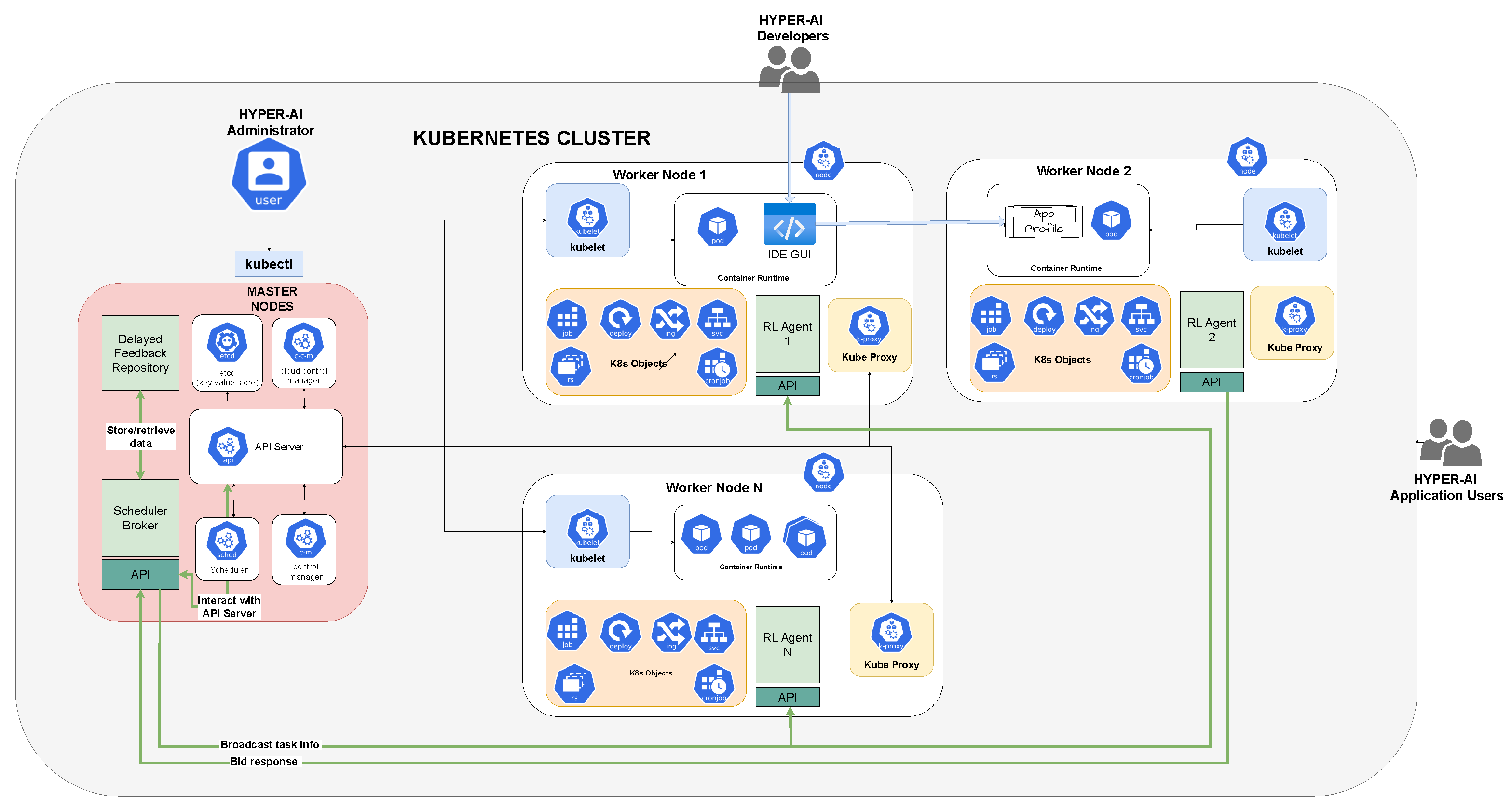Image resolution: width=1512 pixels, height=810 pixels.
Task: Click the Worker Node 2 heading
Action: [1084, 171]
